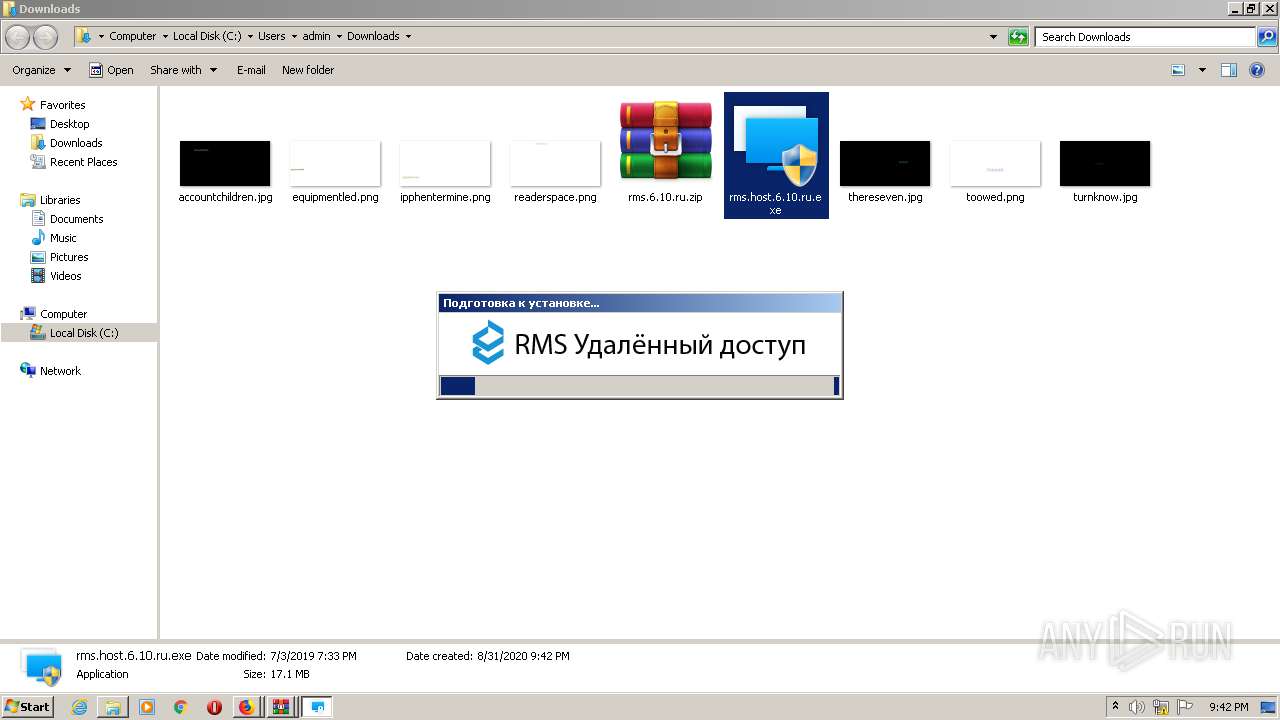Click the E-mail toolbar button
Viewport: 1280px width, 720px height.
(x=251, y=70)
